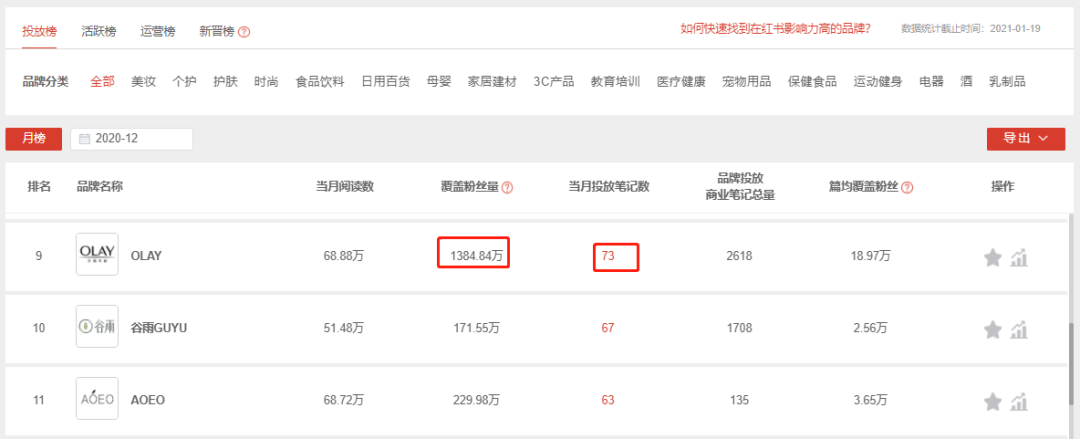
Task: Filter by 酒 category
Action: [x=966, y=82]
